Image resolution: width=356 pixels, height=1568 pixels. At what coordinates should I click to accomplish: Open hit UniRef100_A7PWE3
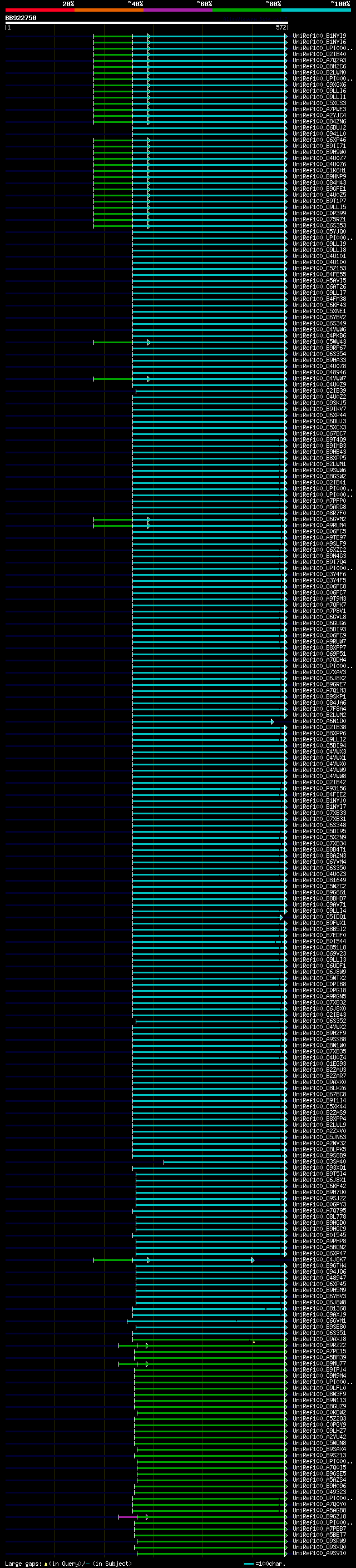(319, 109)
